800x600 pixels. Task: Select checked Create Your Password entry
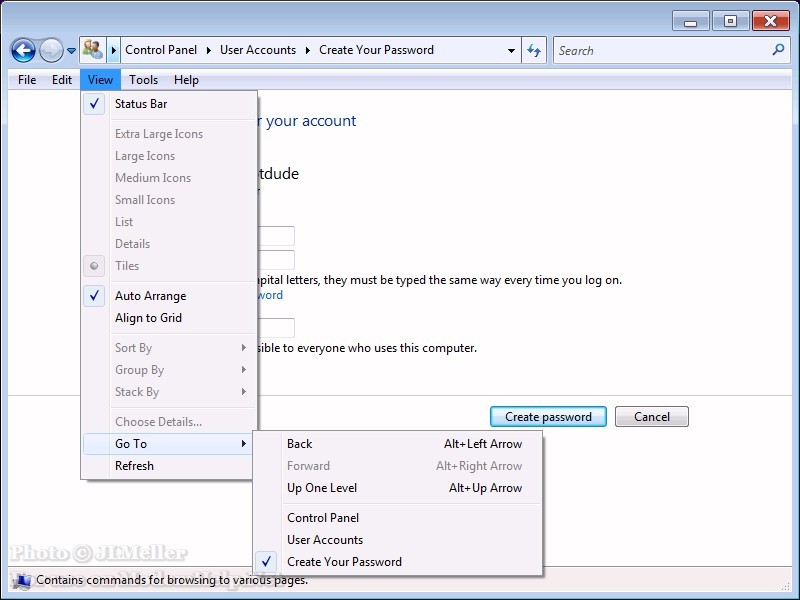click(x=344, y=562)
